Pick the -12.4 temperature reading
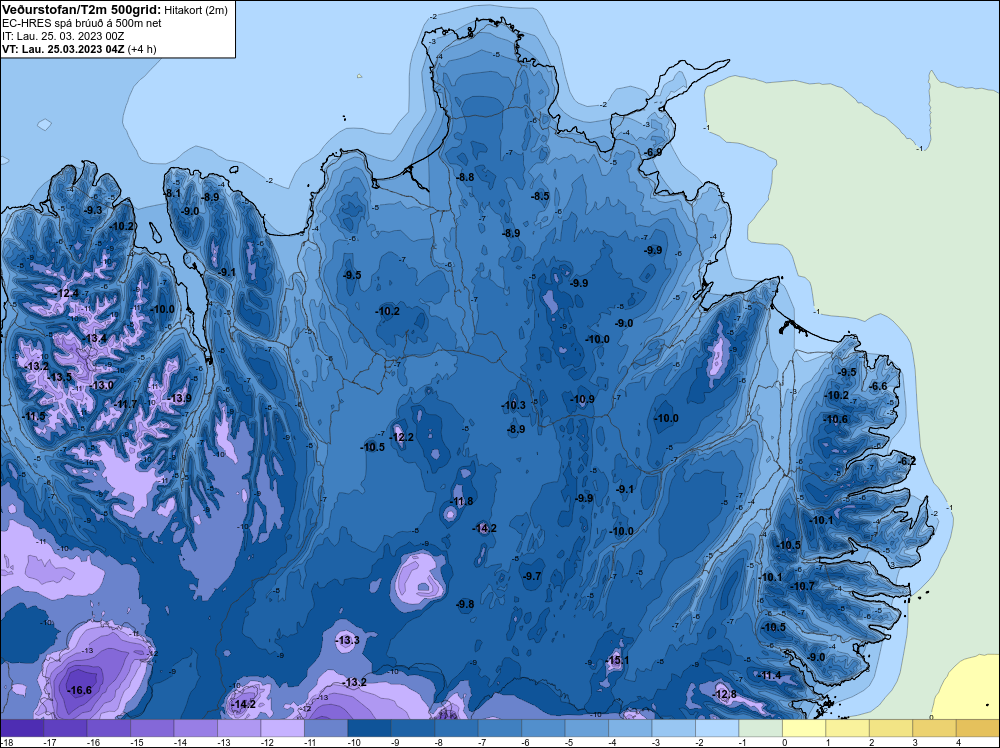 tap(66, 293)
